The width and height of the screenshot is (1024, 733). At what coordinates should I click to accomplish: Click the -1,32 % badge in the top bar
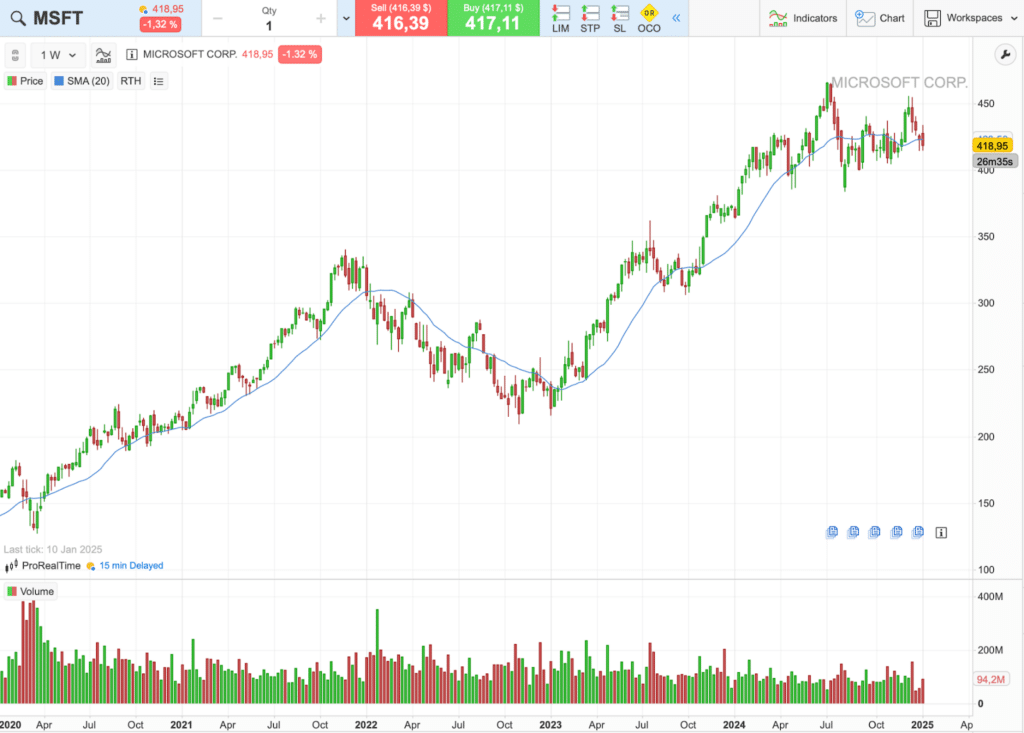(x=160, y=25)
